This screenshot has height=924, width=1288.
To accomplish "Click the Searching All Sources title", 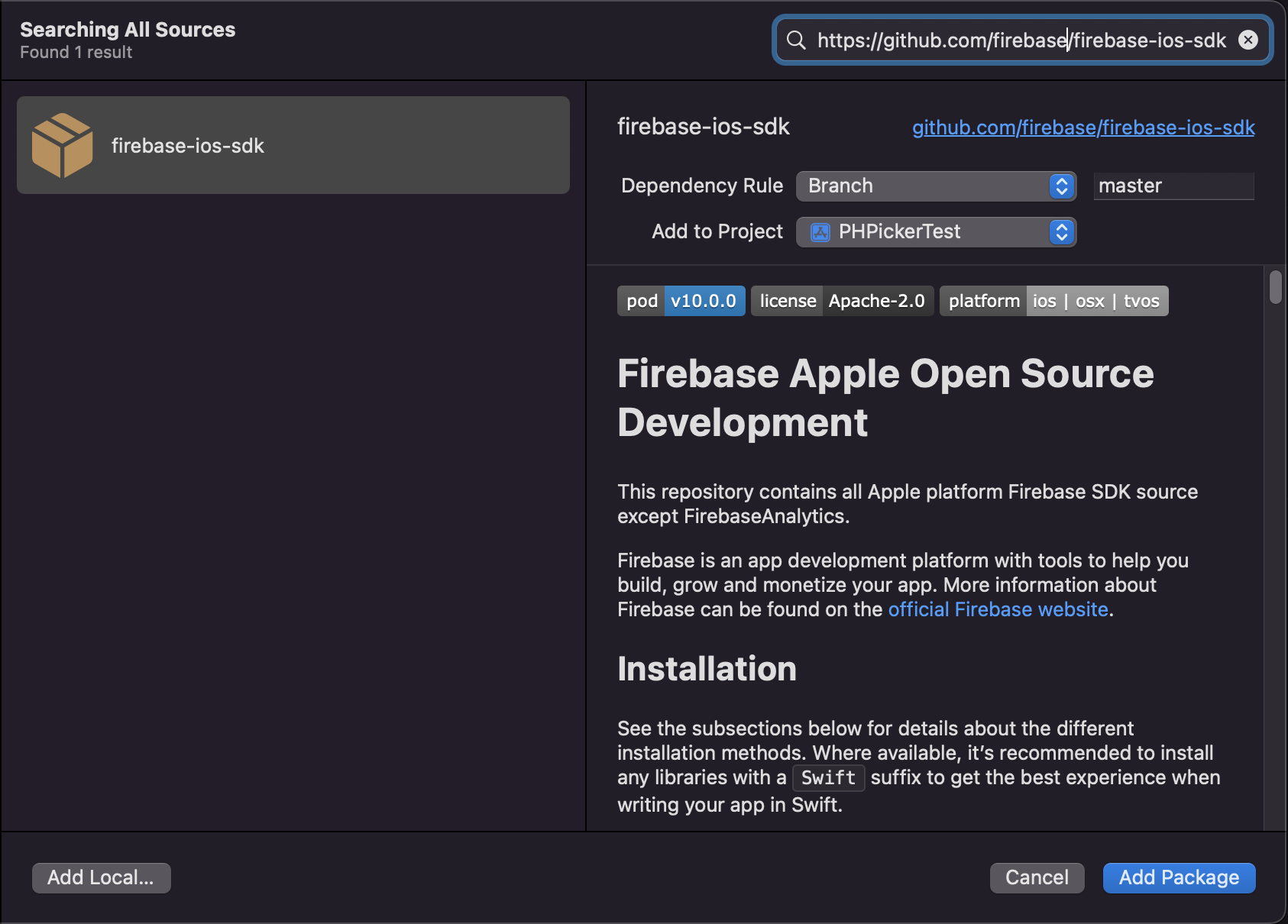I will [x=128, y=30].
